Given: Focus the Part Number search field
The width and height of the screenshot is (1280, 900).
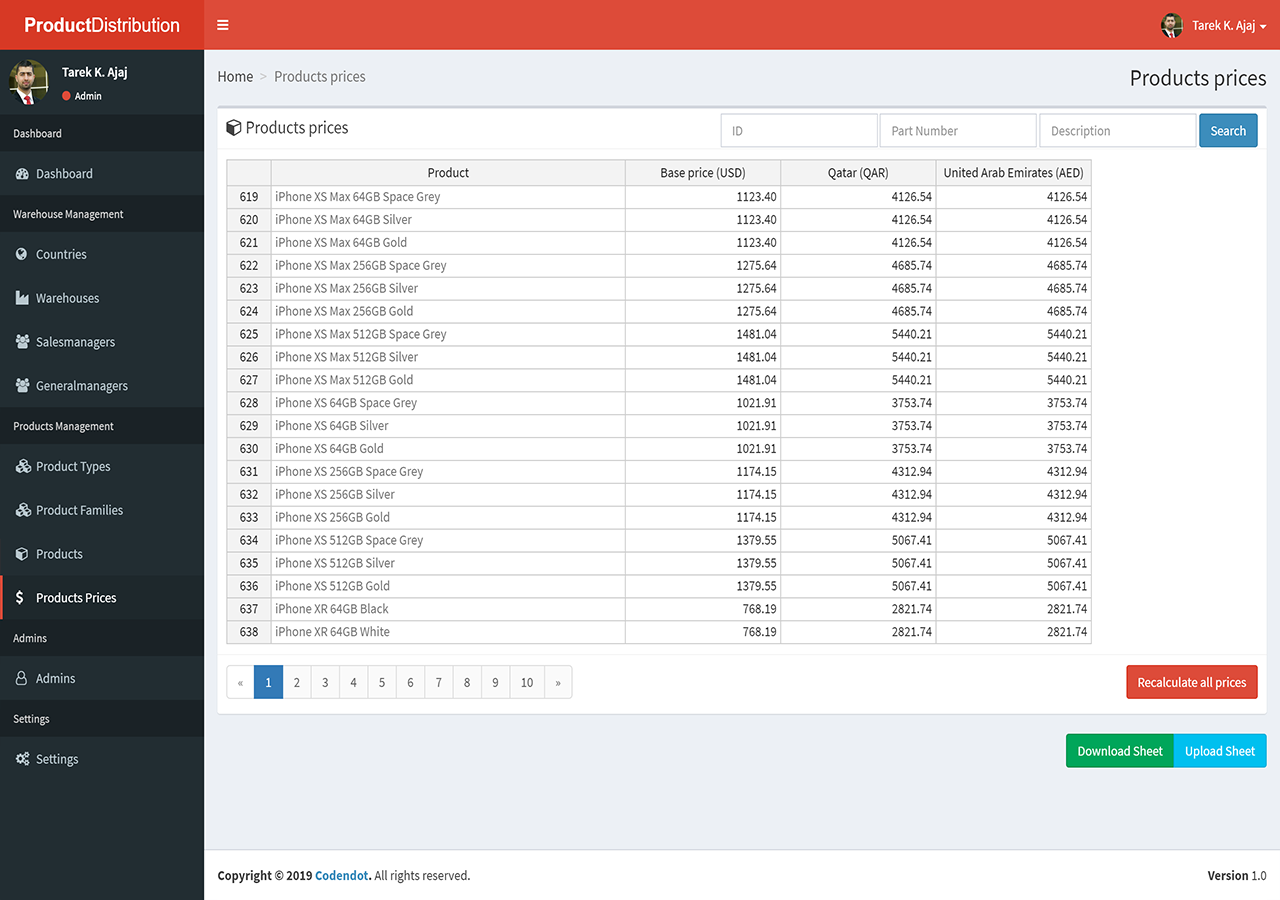Looking at the screenshot, I should pyautogui.click(x=957, y=131).
